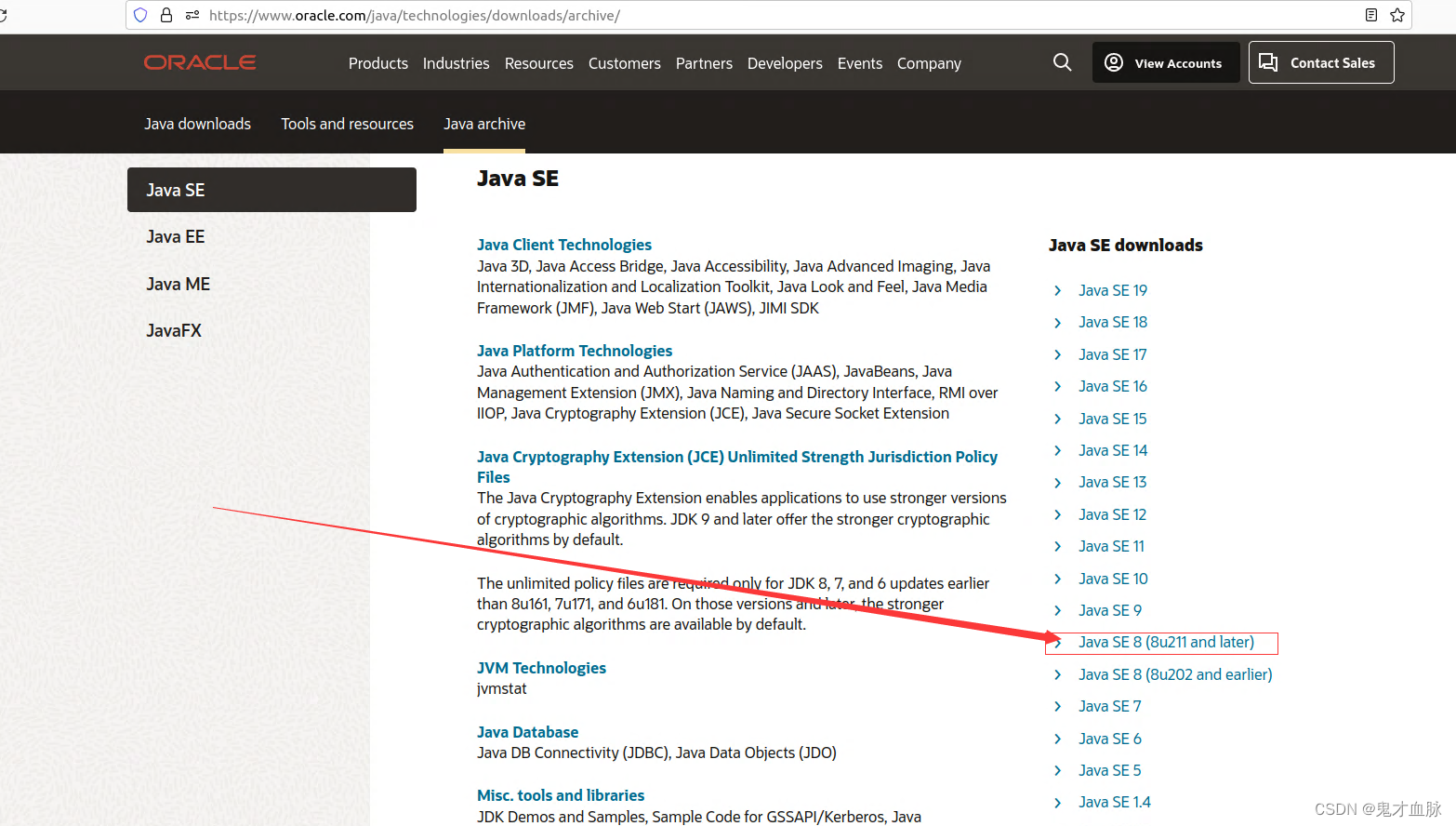Switch to the Java downloads tab

(x=197, y=124)
